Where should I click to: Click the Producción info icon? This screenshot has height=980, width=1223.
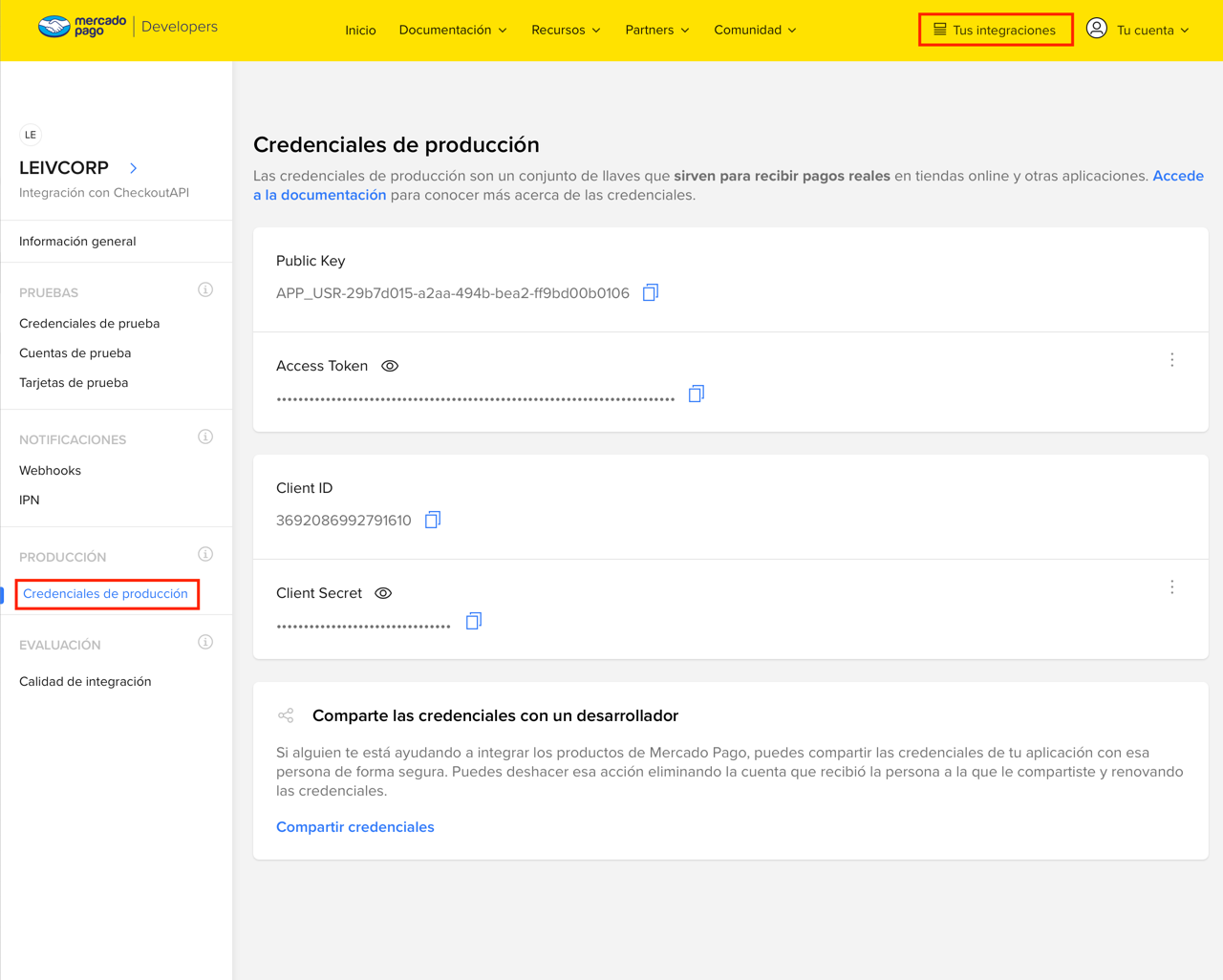tap(205, 554)
